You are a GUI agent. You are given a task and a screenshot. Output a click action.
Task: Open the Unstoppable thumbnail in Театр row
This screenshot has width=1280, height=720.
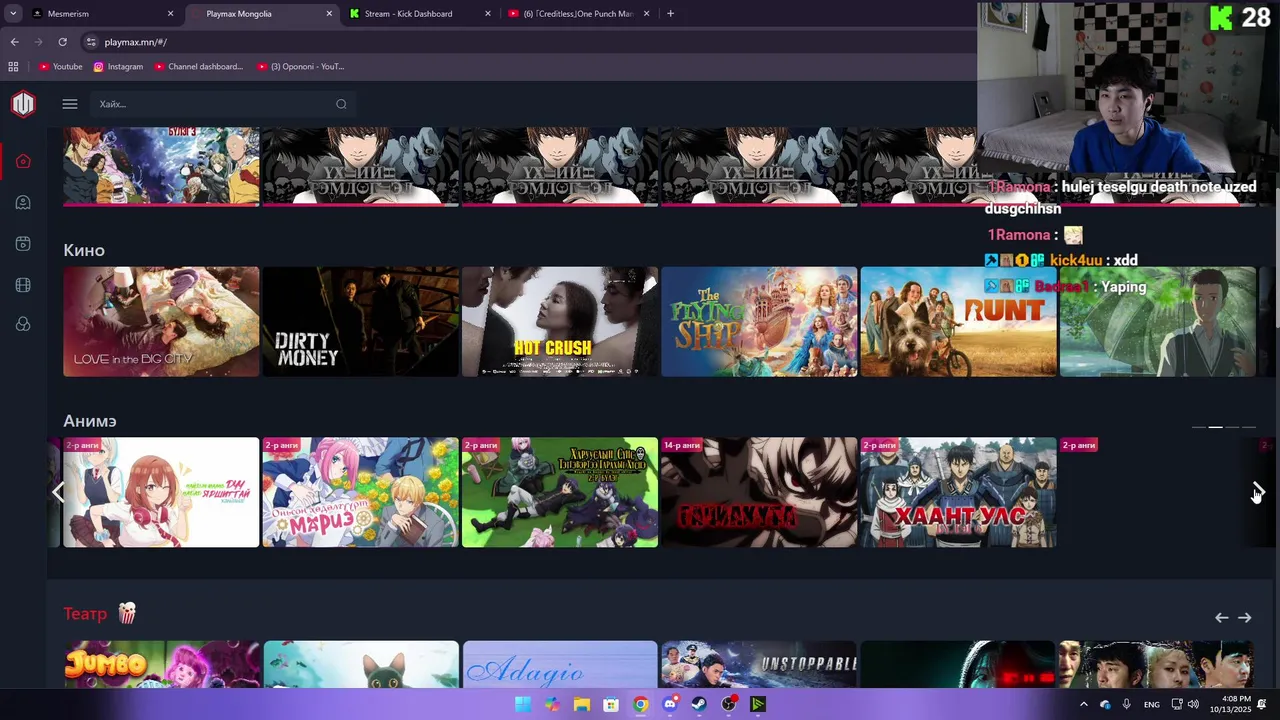click(759, 664)
